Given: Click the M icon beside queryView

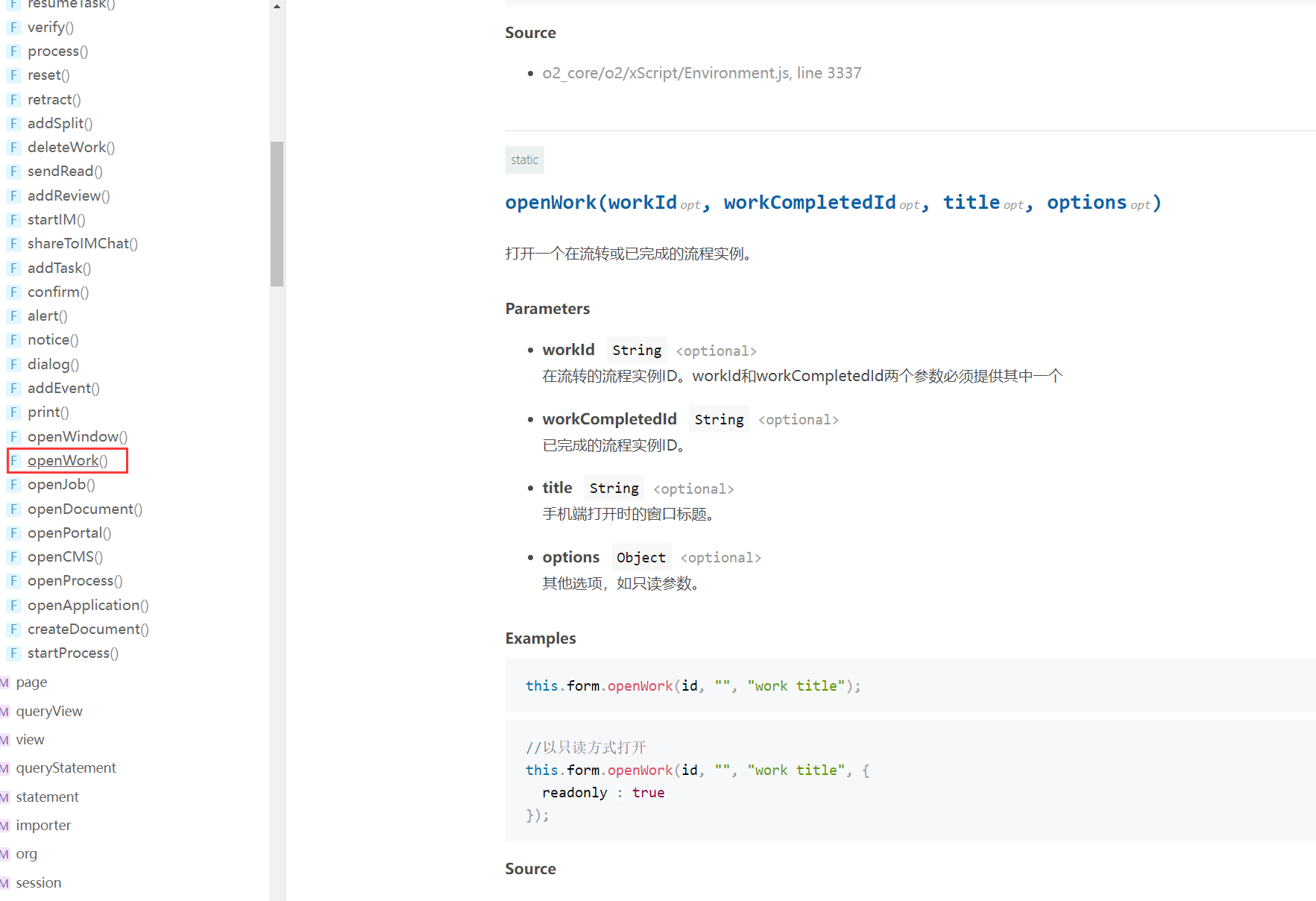Looking at the screenshot, I should tap(4, 712).
